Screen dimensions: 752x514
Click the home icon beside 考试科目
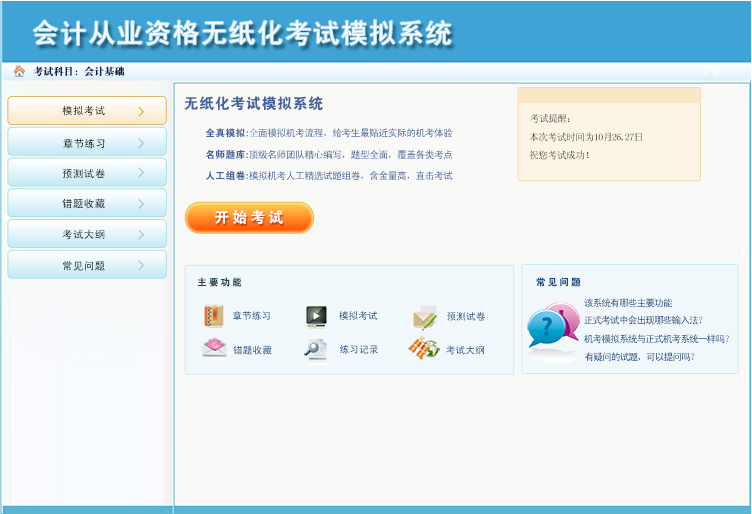19,71
